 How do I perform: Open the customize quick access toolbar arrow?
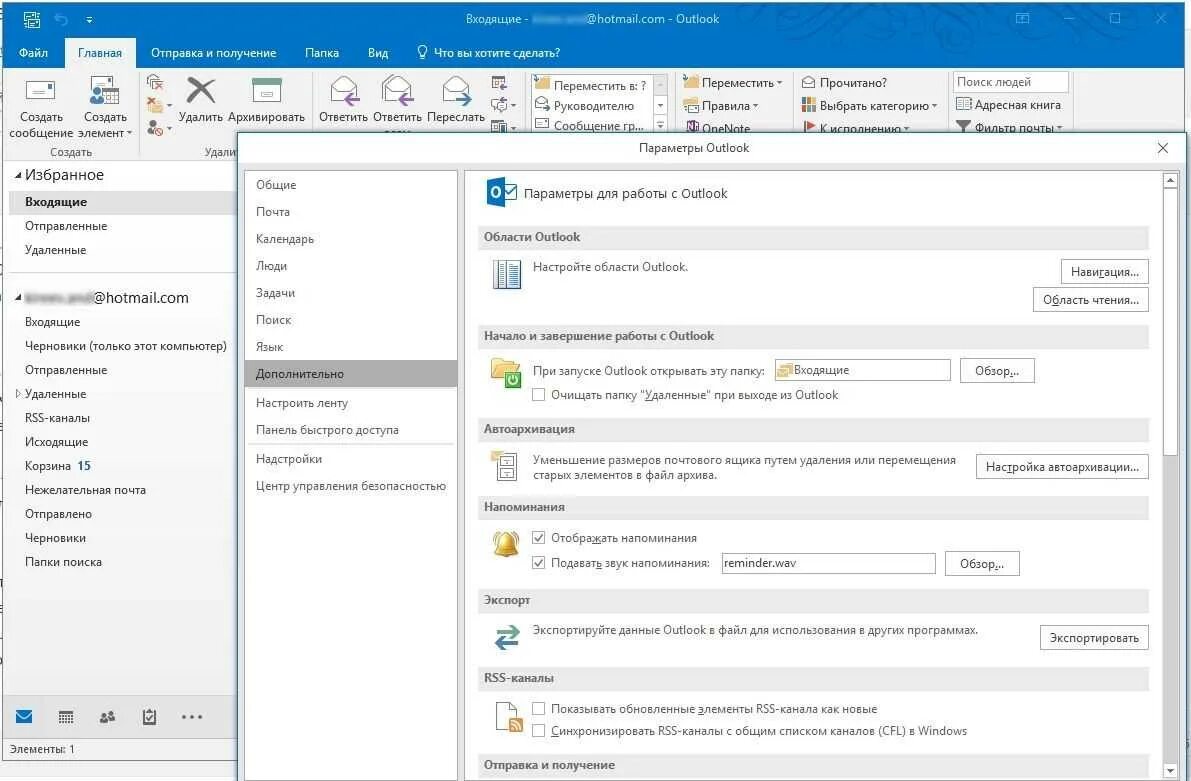point(89,20)
